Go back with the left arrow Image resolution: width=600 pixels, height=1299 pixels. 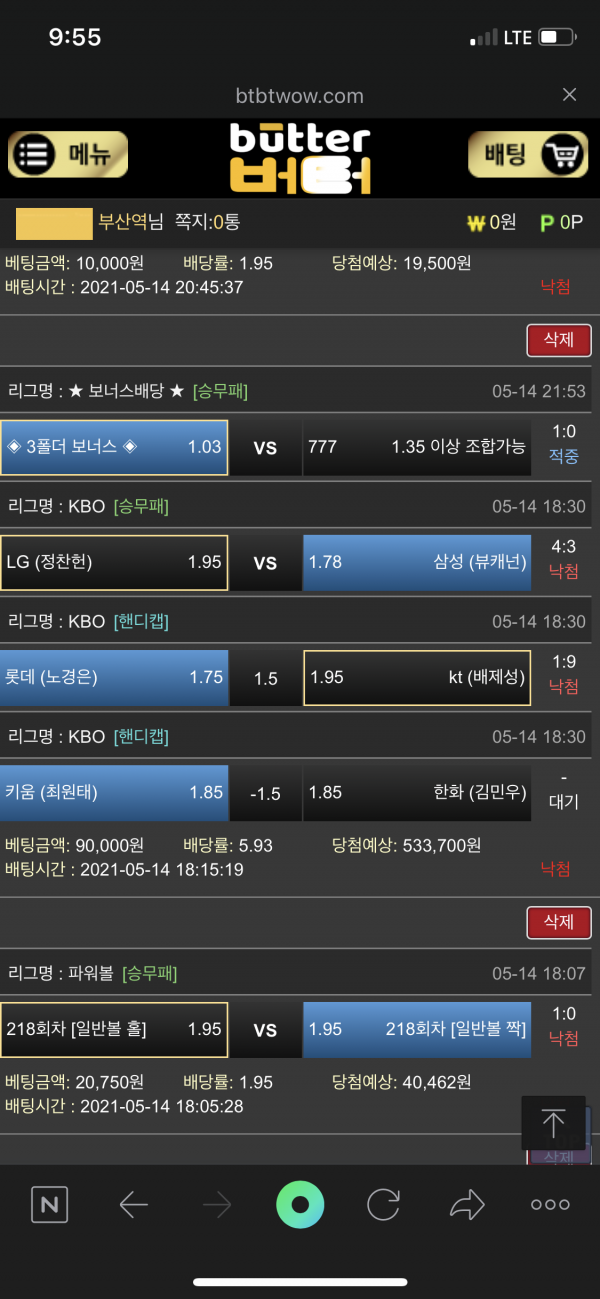133,1205
